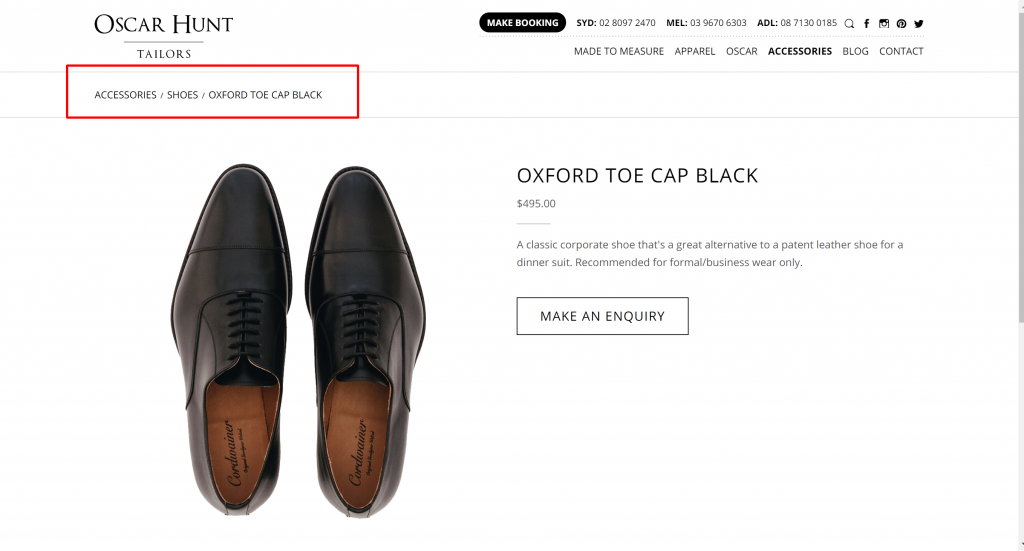Open the Contact menu link
The image size is (1024, 551).
point(901,51)
